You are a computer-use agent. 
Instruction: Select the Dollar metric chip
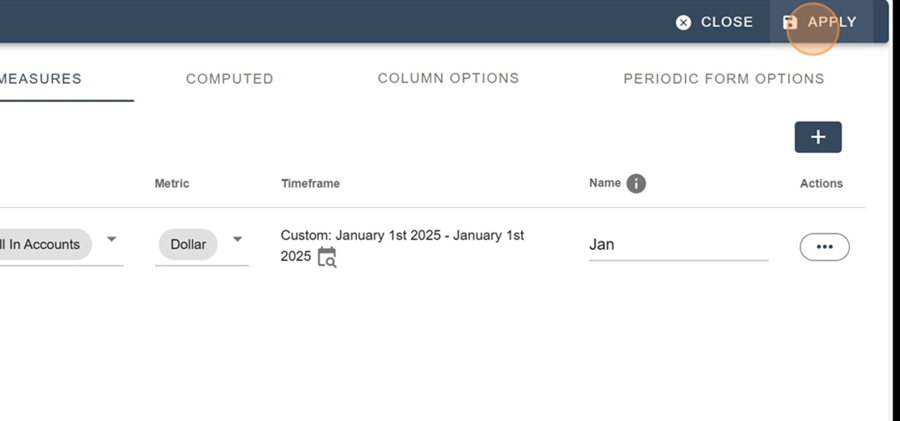(188, 245)
